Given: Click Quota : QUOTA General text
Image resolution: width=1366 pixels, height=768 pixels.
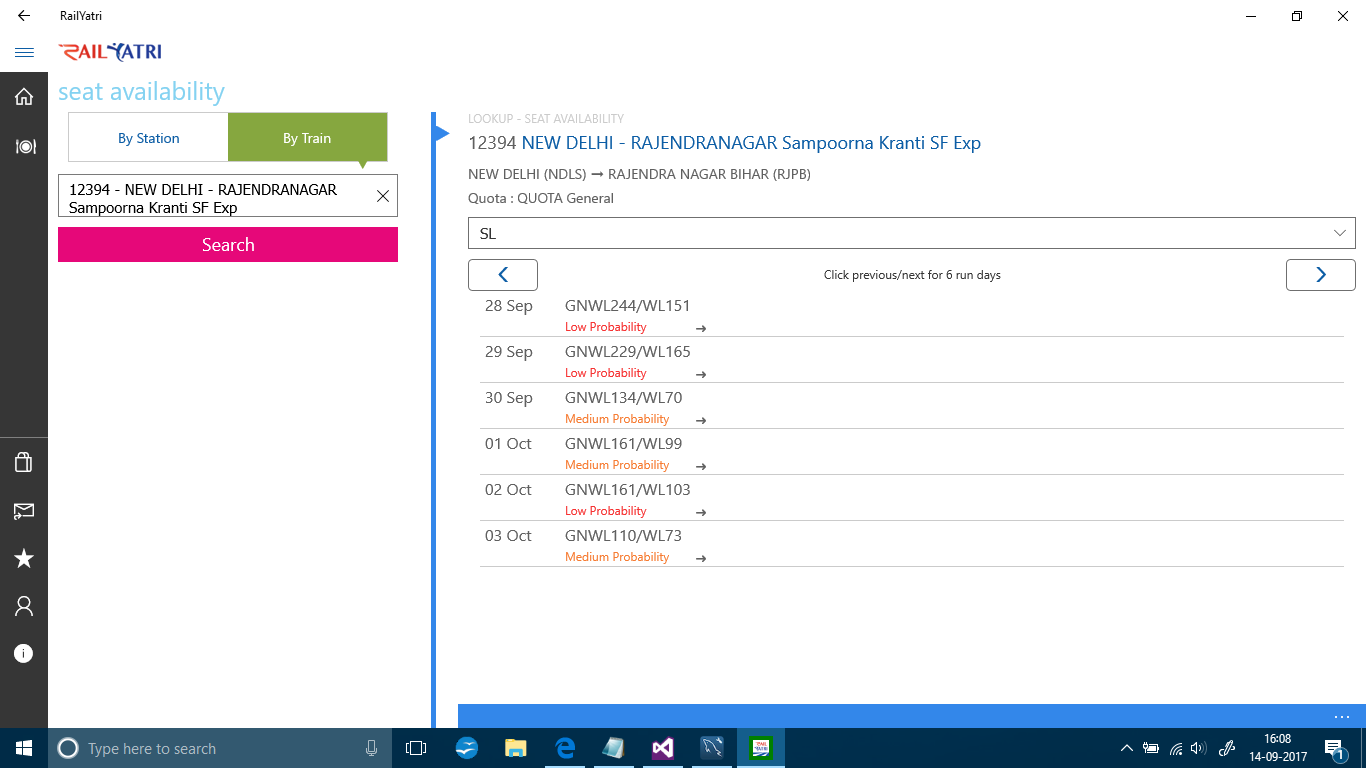Looking at the screenshot, I should coord(541,198).
